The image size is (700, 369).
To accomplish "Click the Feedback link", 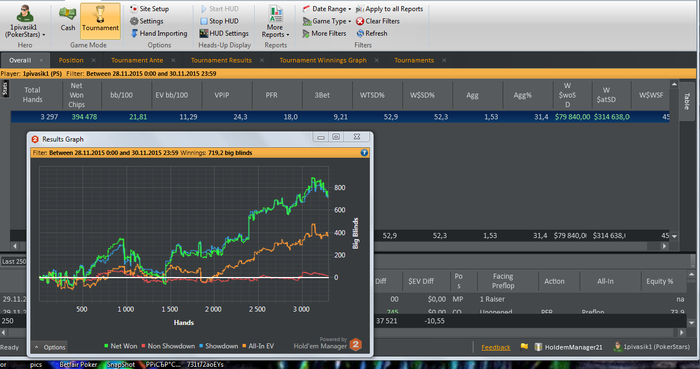I will click(x=496, y=347).
